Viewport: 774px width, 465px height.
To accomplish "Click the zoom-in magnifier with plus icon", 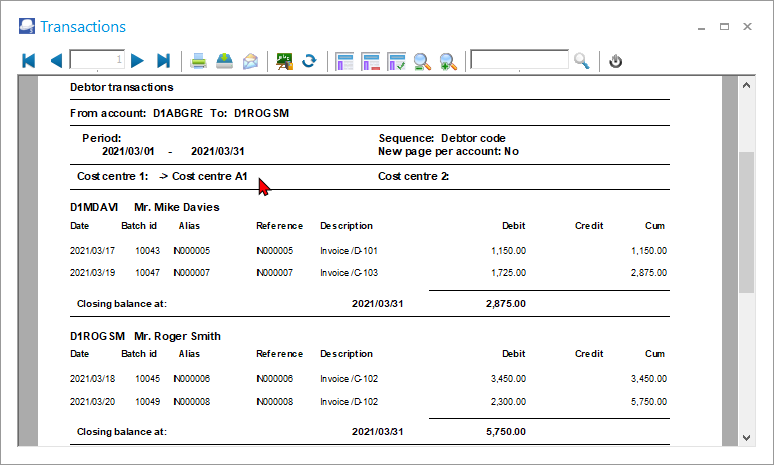I will pyautogui.click(x=448, y=61).
